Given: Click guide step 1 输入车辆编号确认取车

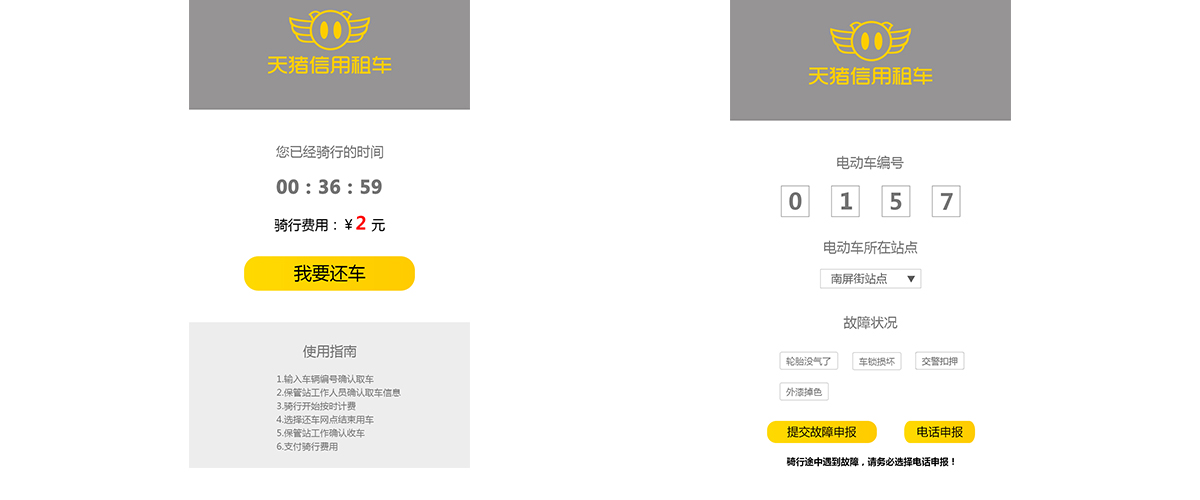Looking at the screenshot, I should coord(325,380).
